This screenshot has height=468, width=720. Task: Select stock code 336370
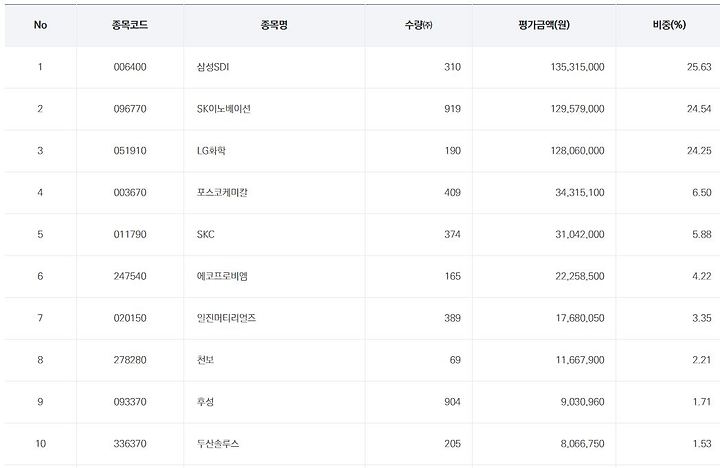pyautogui.click(x=130, y=444)
